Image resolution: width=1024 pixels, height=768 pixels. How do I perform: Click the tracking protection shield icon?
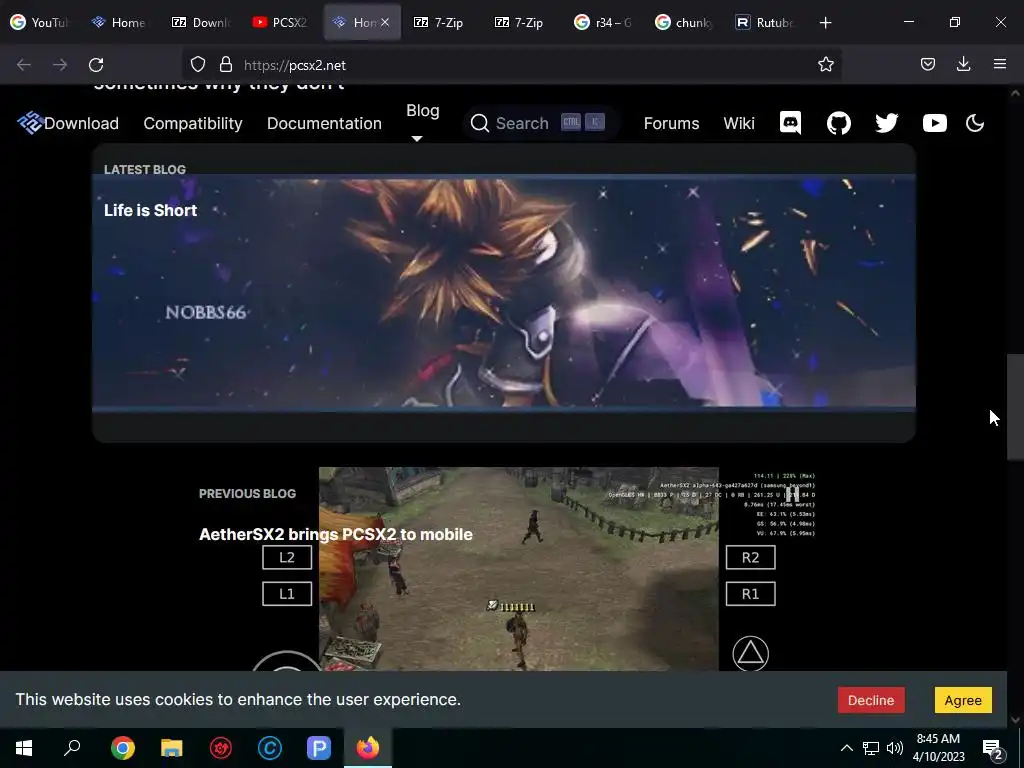point(197,65)
